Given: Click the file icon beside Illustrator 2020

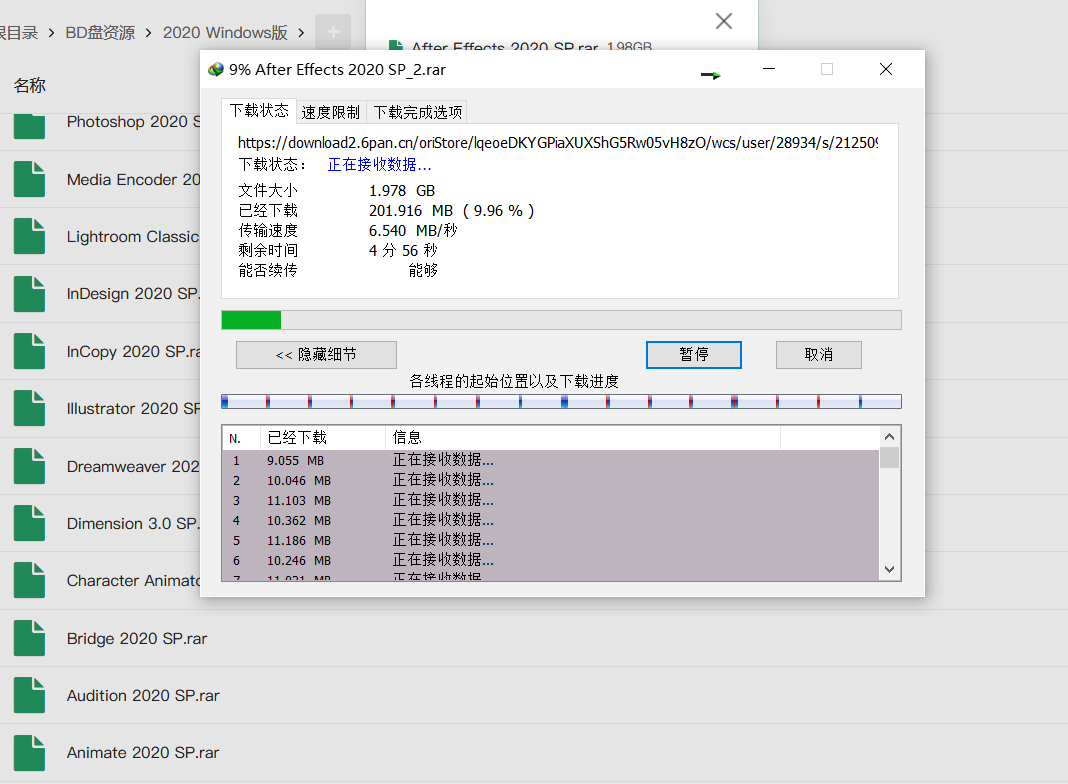Looking at the screenshot, I should pos(30,408).
